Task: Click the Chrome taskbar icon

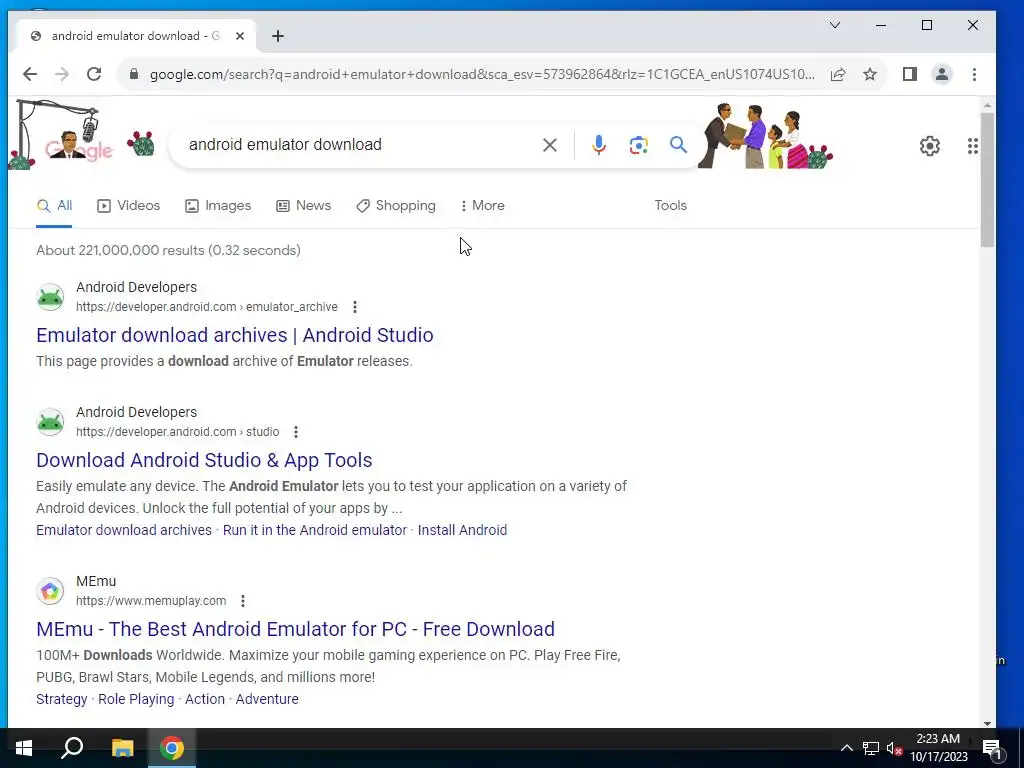Action: click(x=172, y=748)
